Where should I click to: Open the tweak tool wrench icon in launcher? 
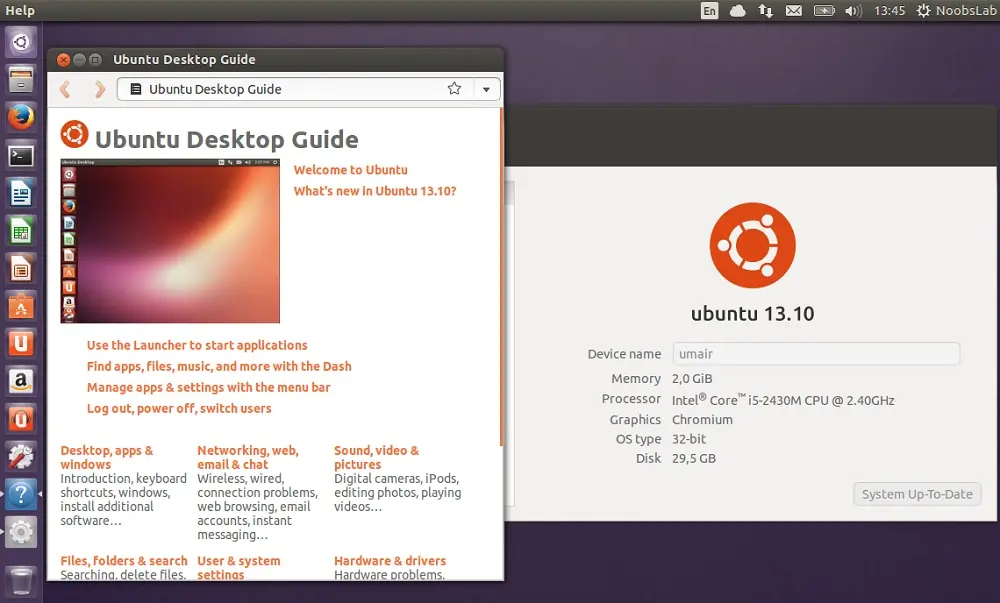(20, 456)
